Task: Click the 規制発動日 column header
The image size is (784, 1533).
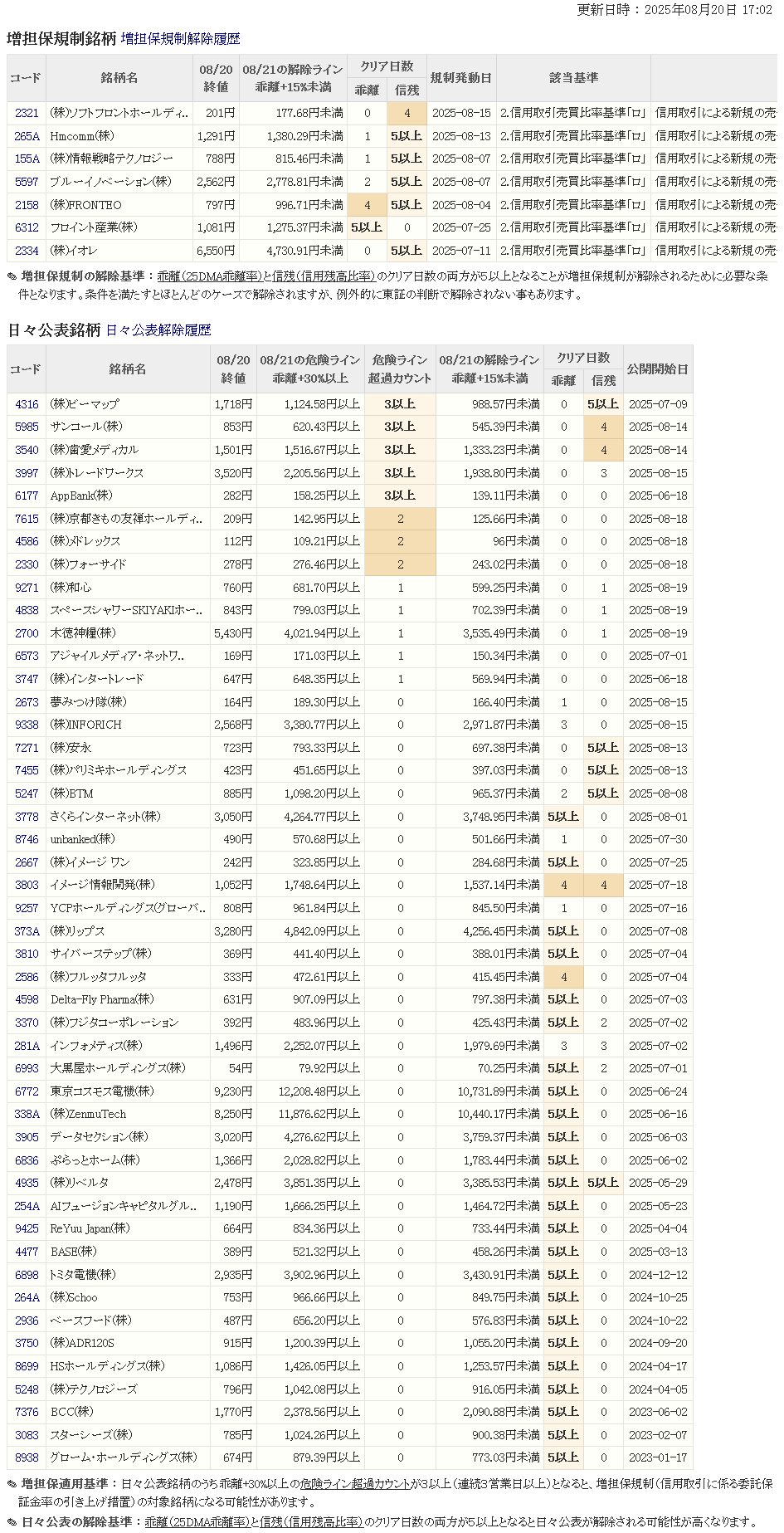Action: pyautogui.click(x=461, y=78)
